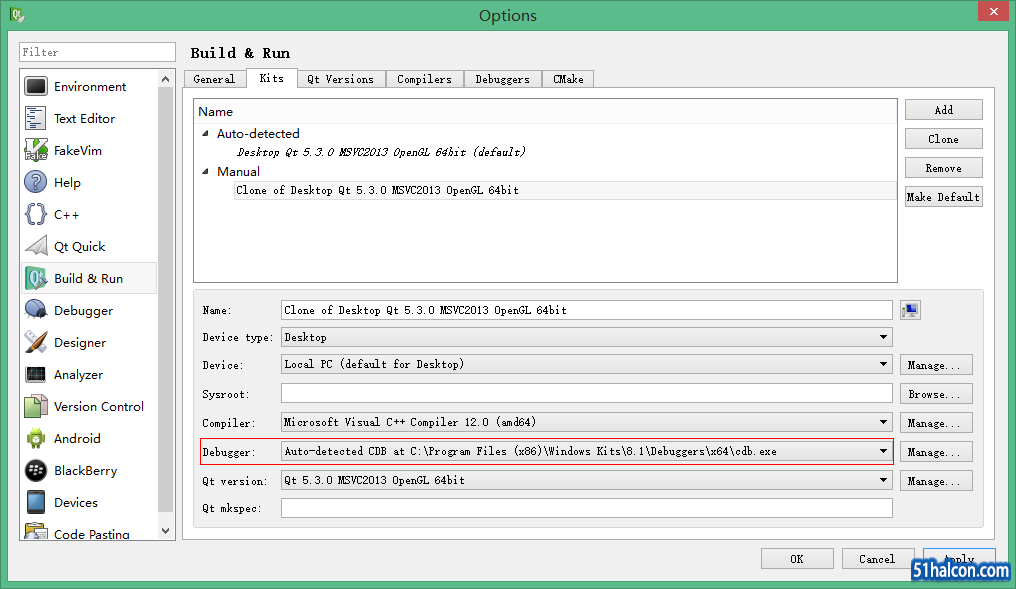Open the Environment settings icon

click(36, 86)
